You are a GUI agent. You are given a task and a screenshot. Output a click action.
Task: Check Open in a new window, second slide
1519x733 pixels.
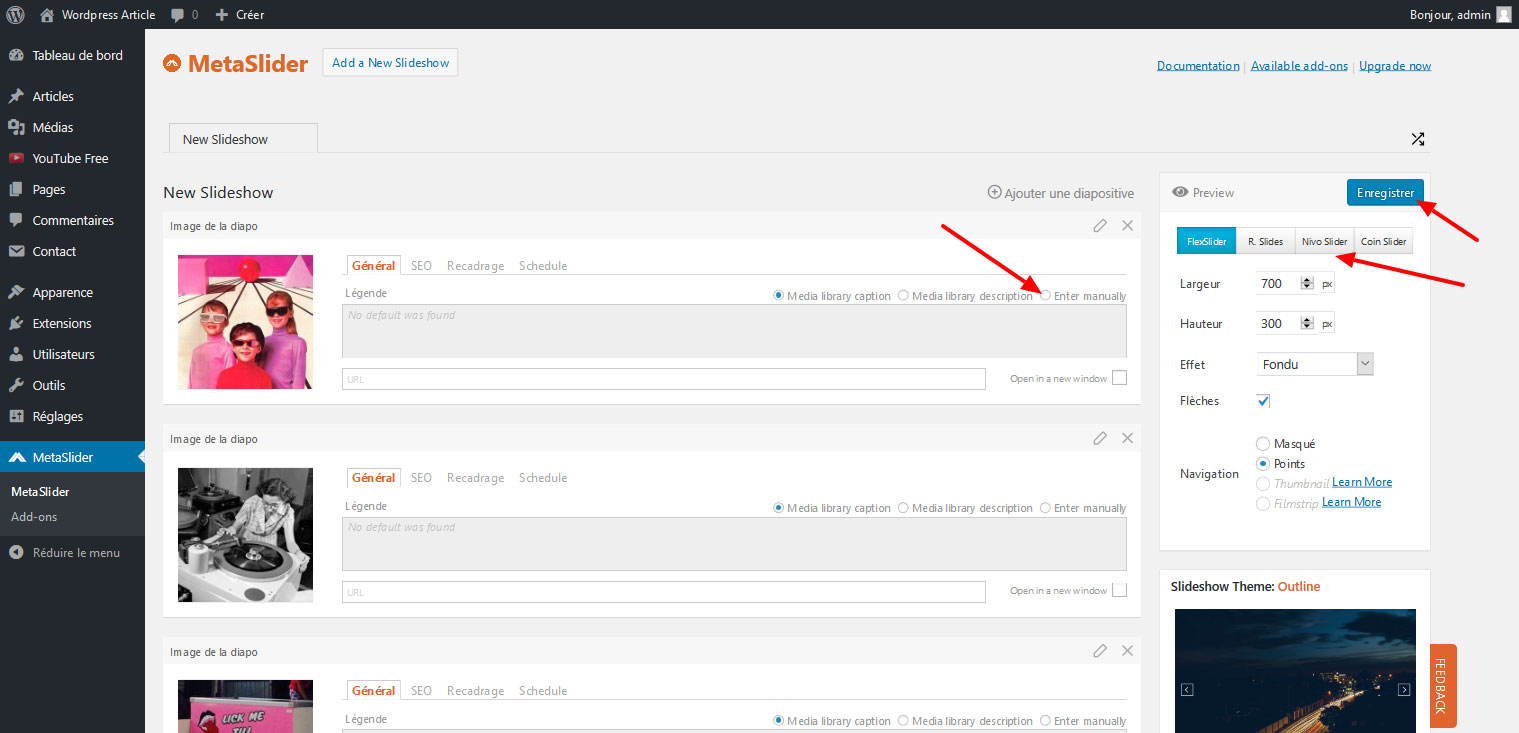click(1119, 590)
